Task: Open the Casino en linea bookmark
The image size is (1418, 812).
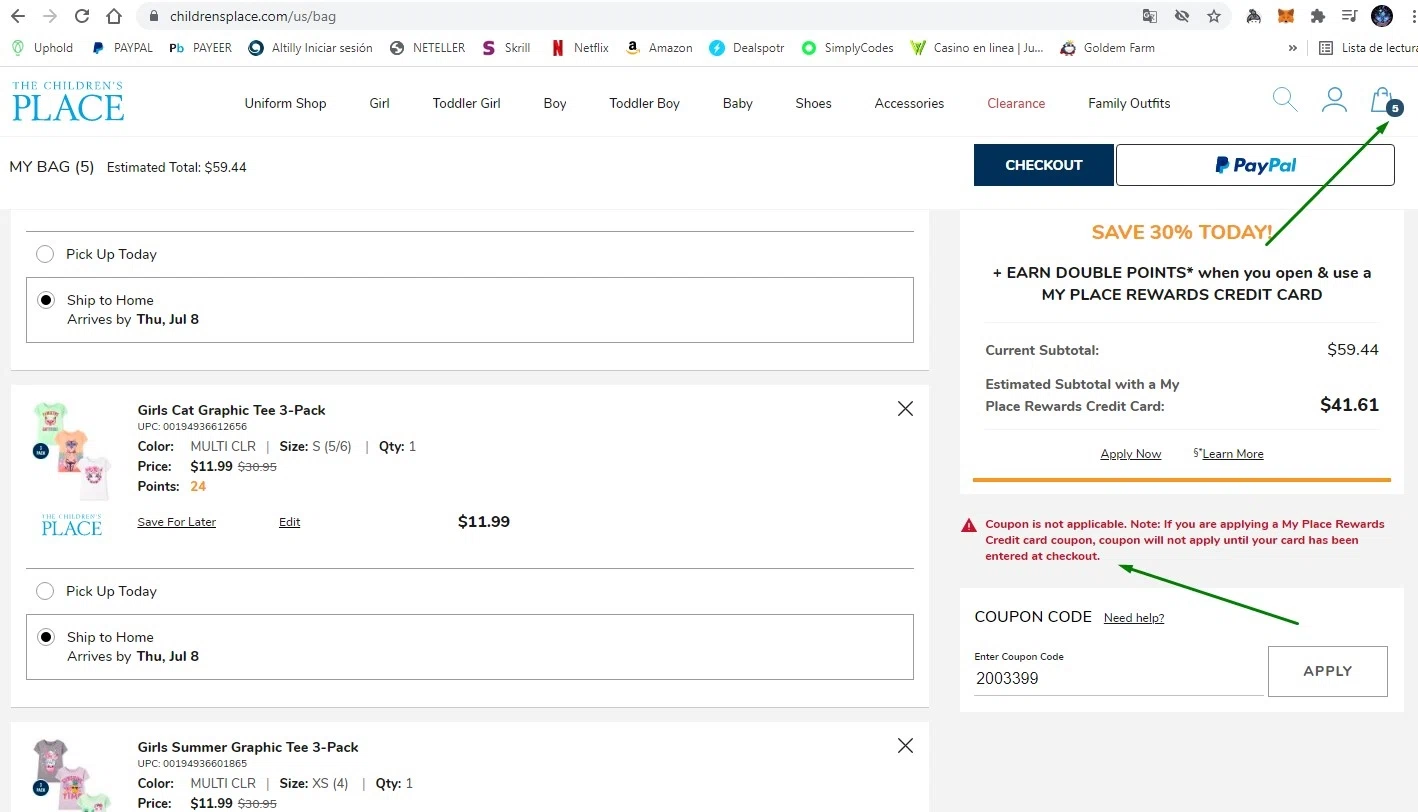Action: click(x=977, y=47)
